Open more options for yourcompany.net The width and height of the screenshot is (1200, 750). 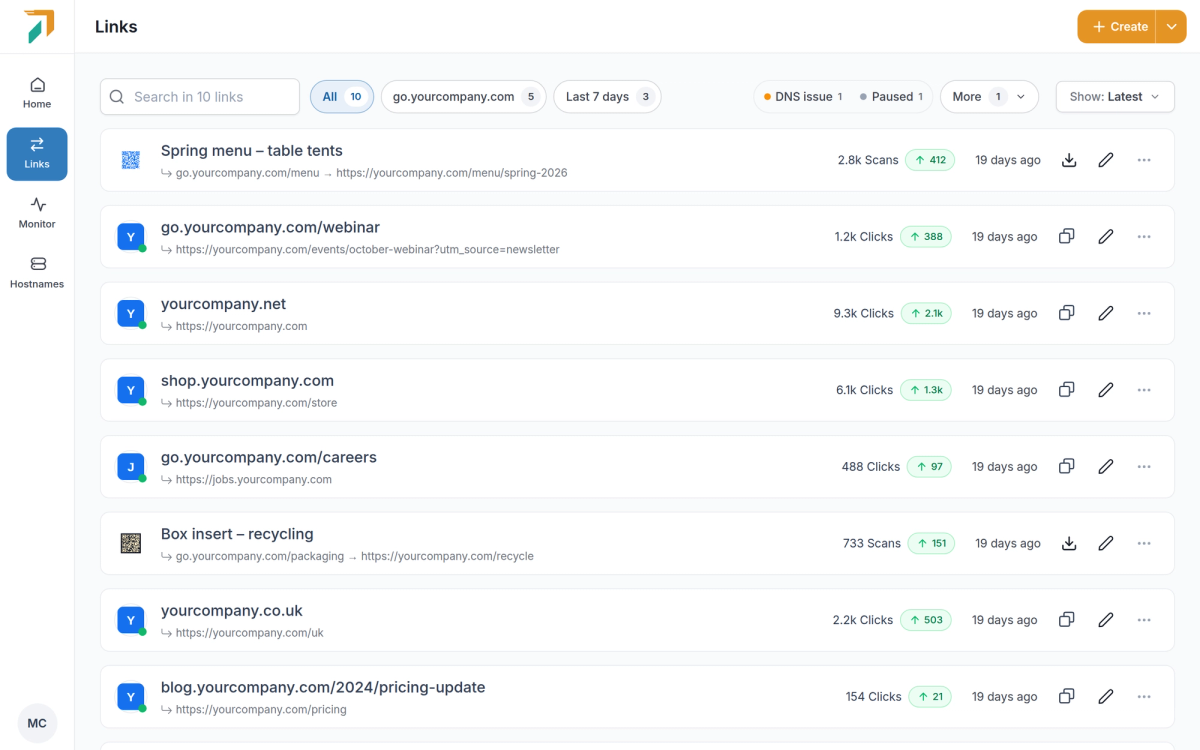click(1144, 313)
